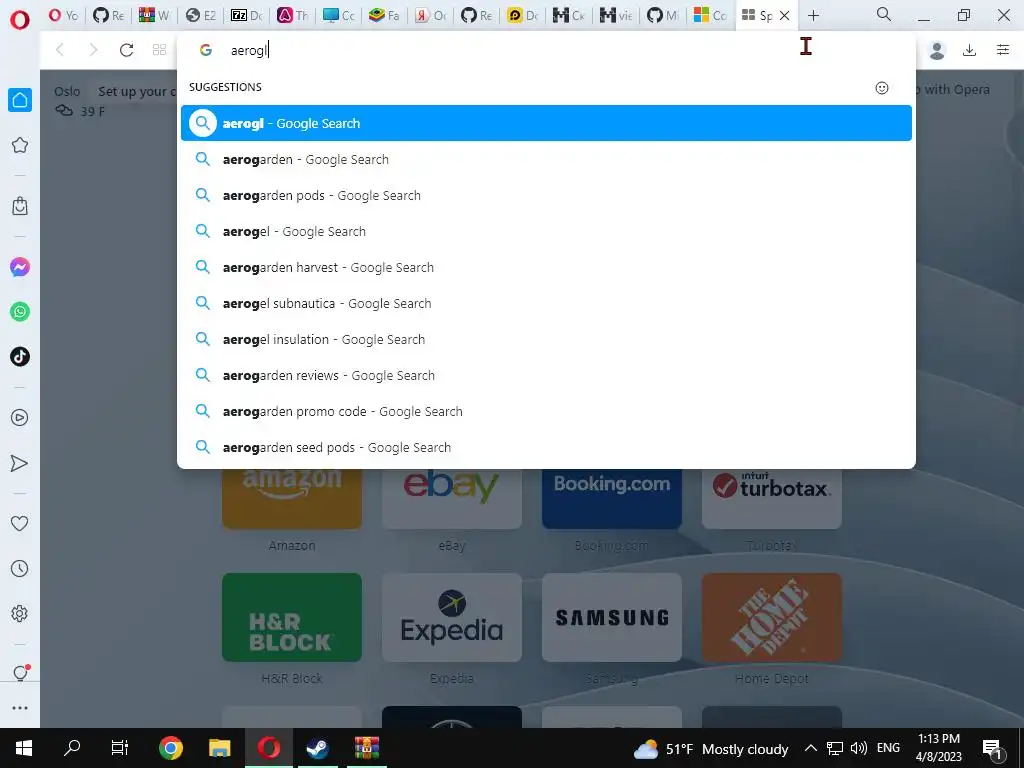Open the H&R Block speed dial tile

[292, 617]
